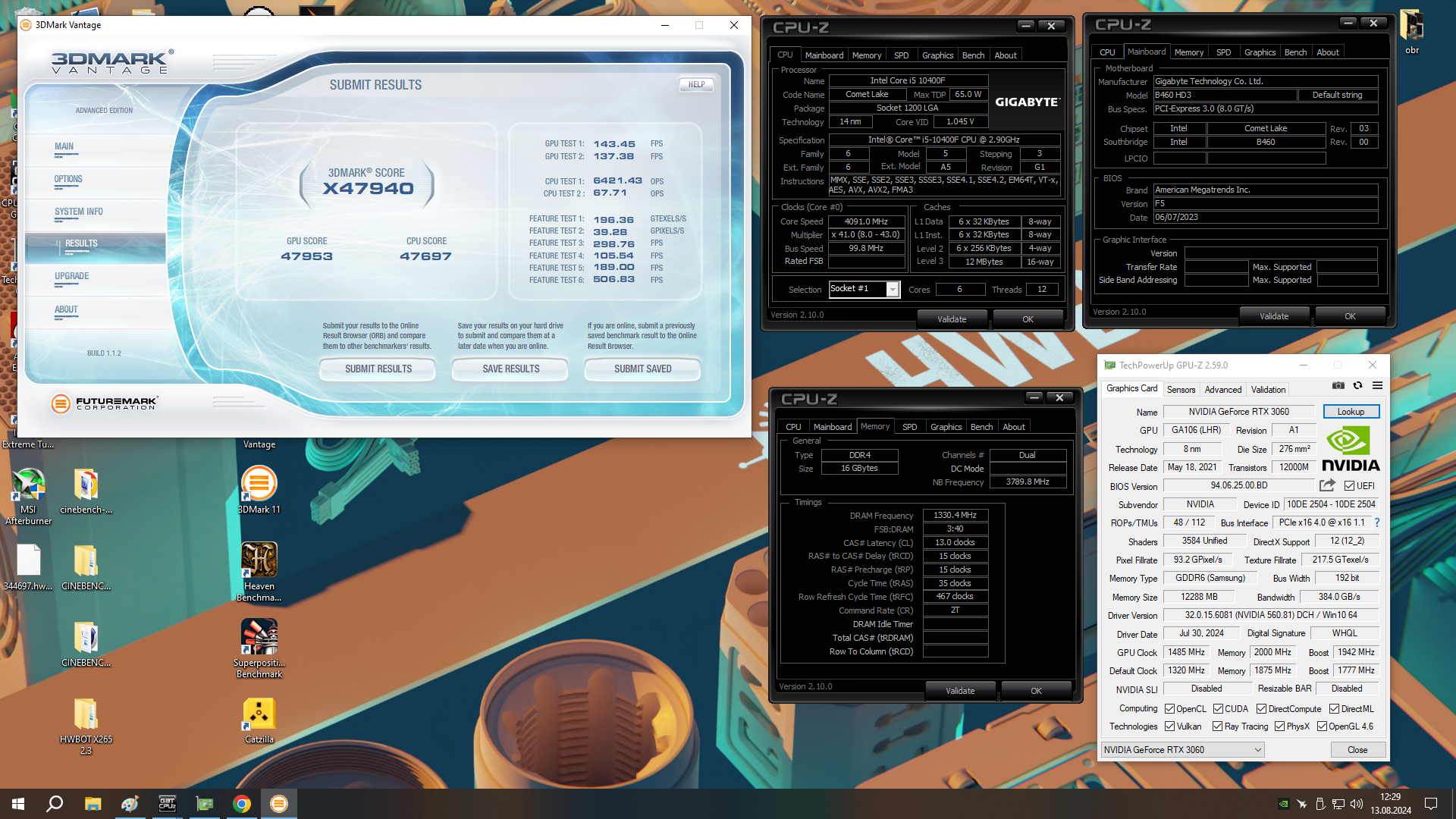Switch to the Advanced tab in GPU-Z

1223,390
